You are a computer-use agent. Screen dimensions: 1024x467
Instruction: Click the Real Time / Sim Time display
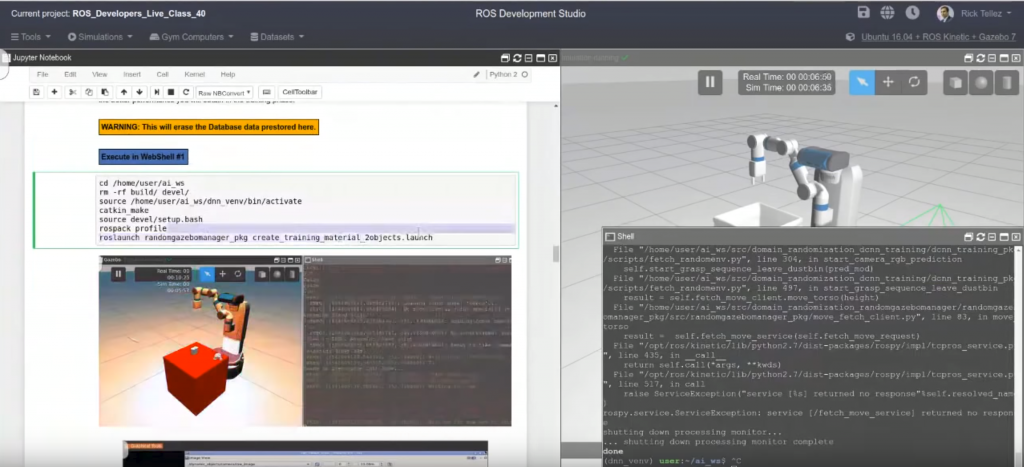click(x=786, y=82)
